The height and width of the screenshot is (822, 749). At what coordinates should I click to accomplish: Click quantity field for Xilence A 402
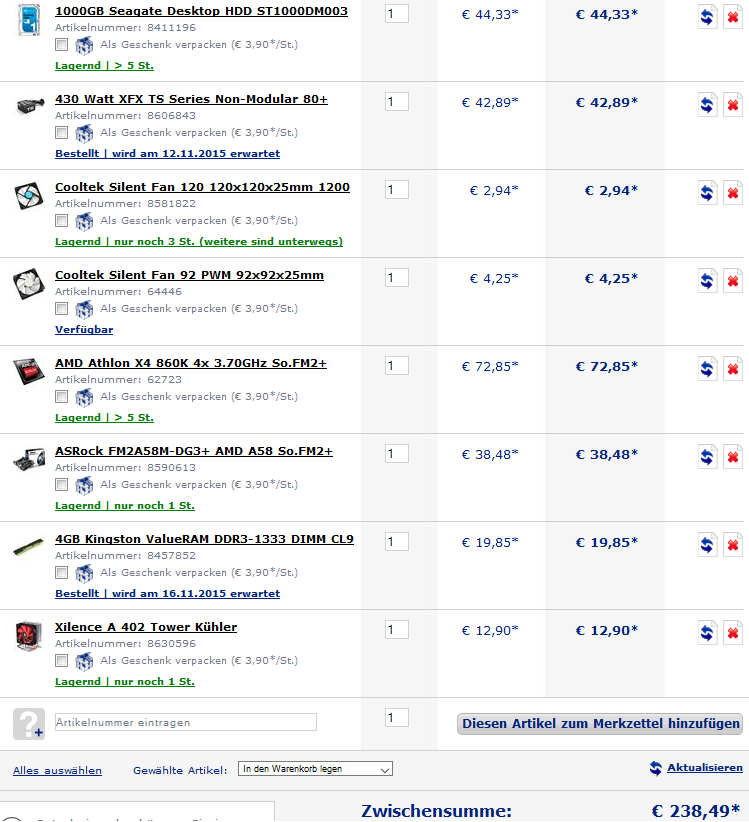(396, 631)
